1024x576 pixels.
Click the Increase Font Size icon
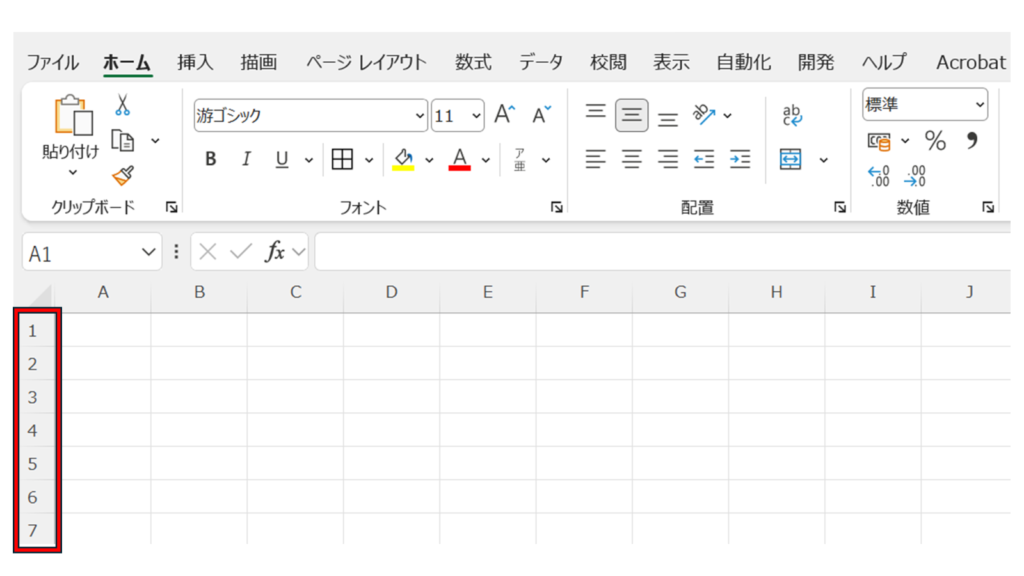coord(504,115)
